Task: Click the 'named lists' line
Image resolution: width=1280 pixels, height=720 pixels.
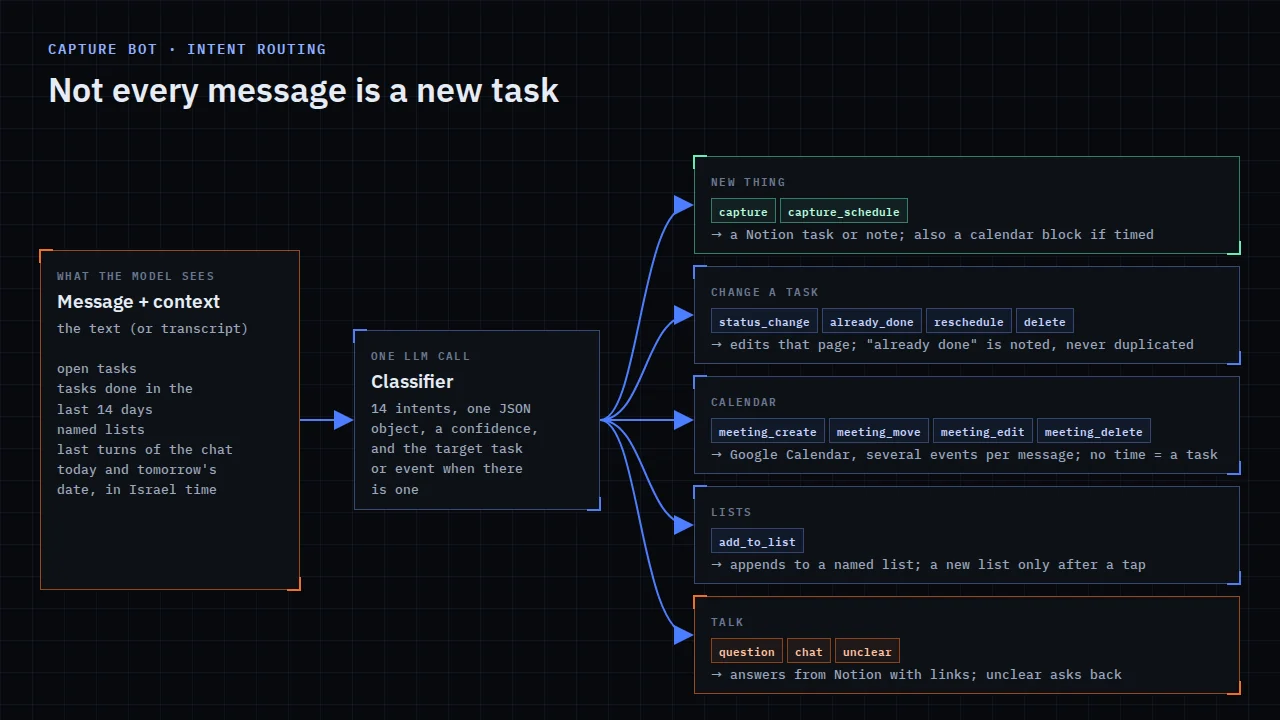Action: [x=101, y=429]
